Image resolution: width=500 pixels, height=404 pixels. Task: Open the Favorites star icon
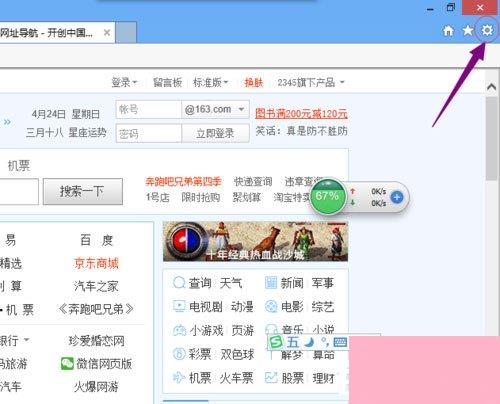pos(468,31)
